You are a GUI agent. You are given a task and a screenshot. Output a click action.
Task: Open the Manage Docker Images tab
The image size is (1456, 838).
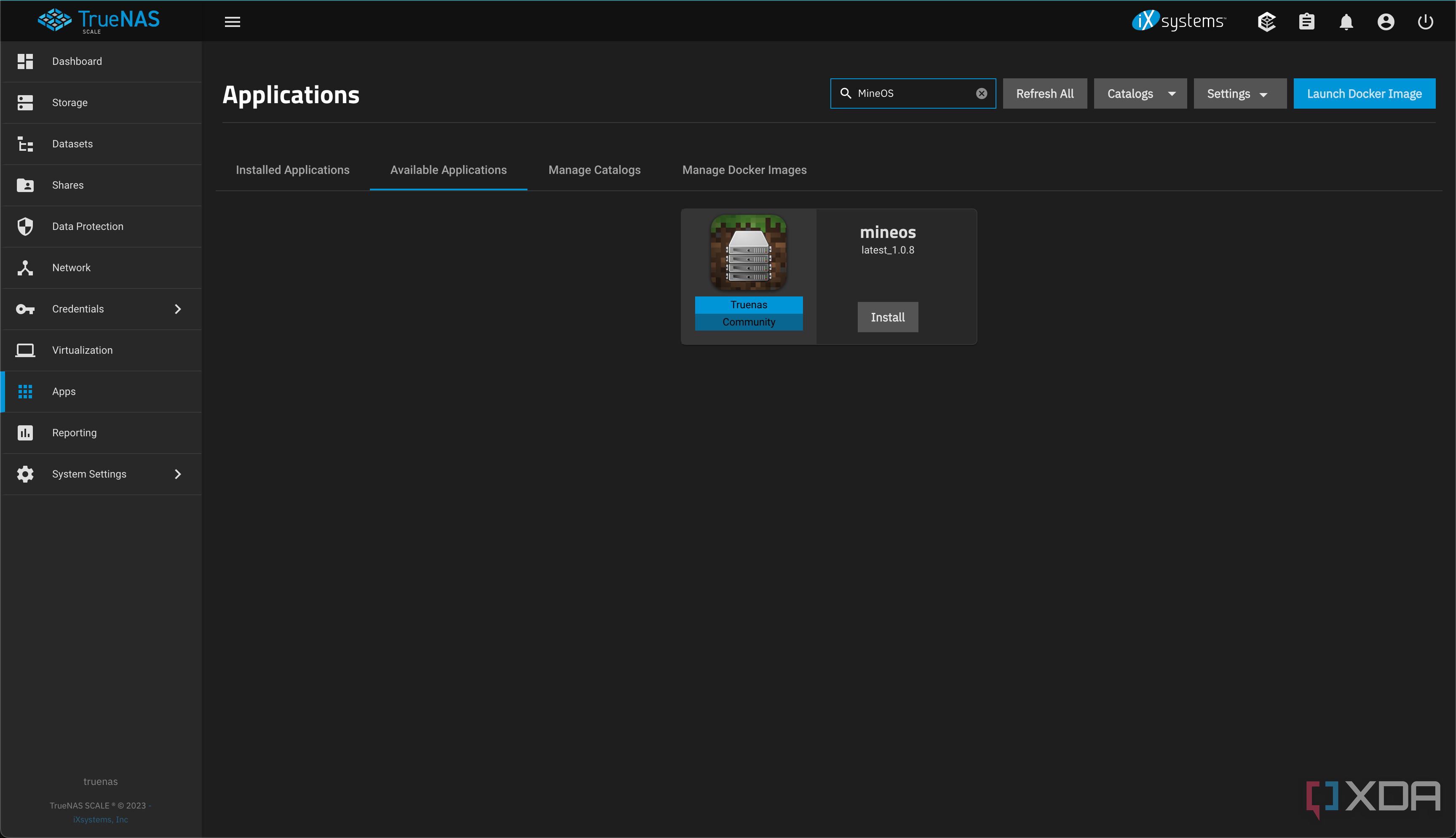click(x=744, y=171)
